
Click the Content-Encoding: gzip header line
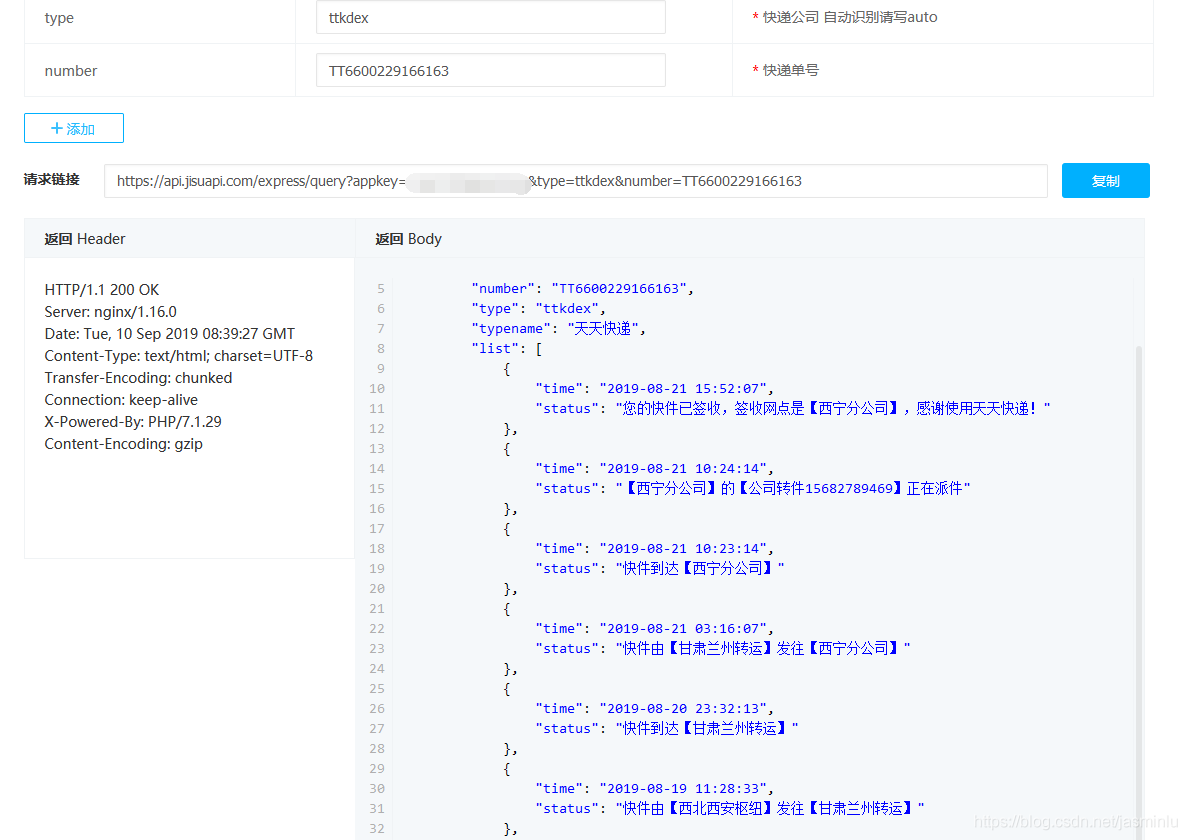coord(123,444)
